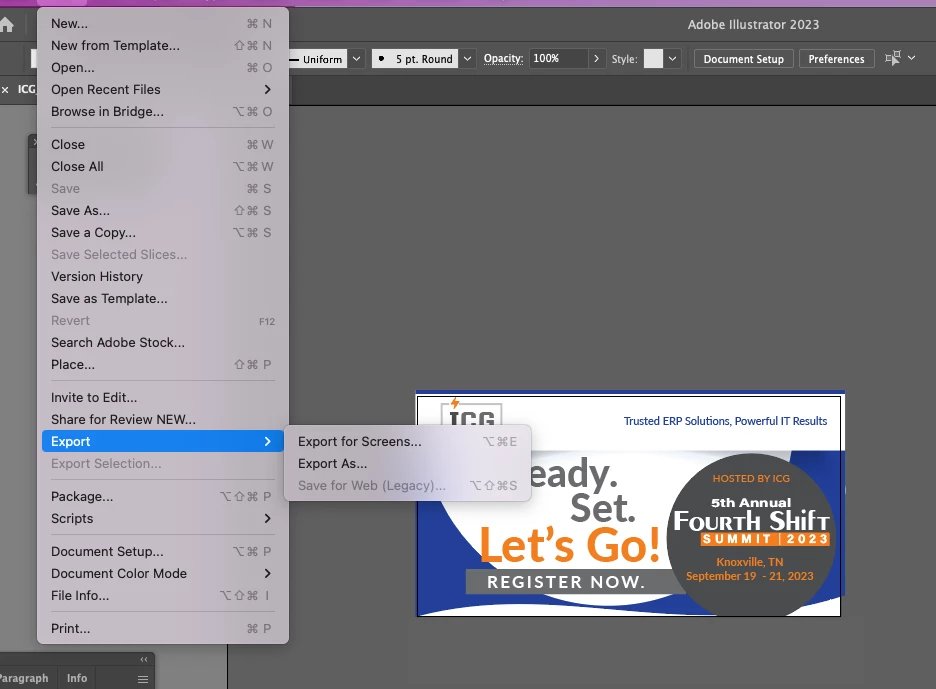Select Search Adobe Stock...
The width and height of the screenshot is (936, 689).
(162, 343)
